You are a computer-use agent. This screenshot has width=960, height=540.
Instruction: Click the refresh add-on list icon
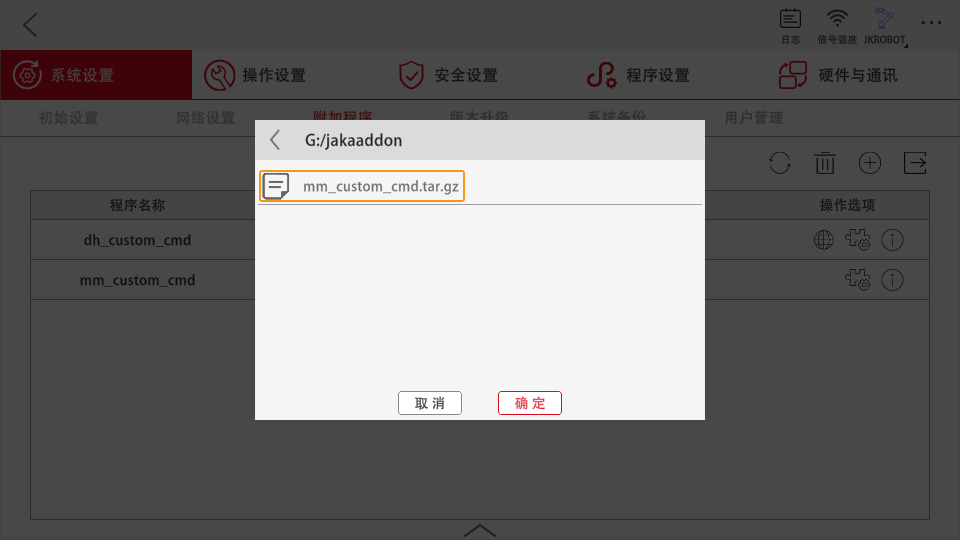pyautogui.click(x=779, y=163)
